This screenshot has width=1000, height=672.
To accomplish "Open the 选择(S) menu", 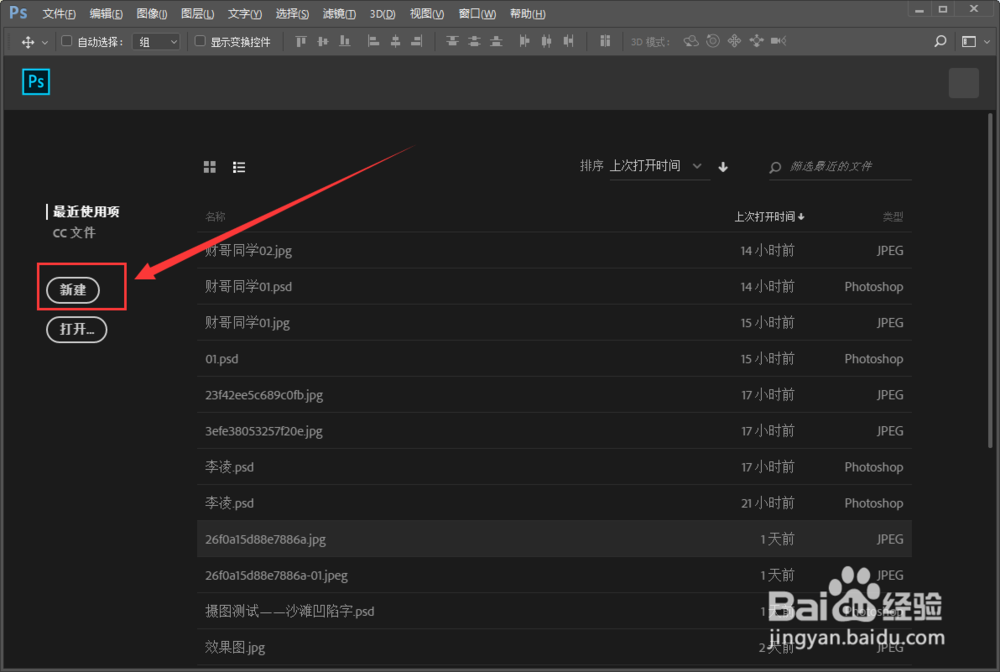I will coord(292,13).
